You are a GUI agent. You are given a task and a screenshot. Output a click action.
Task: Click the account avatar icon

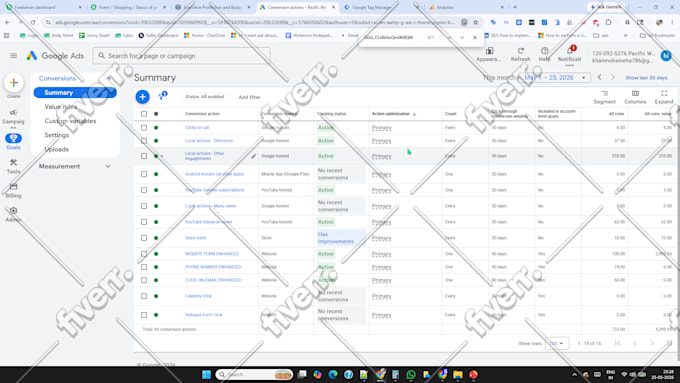coord(666,56)
